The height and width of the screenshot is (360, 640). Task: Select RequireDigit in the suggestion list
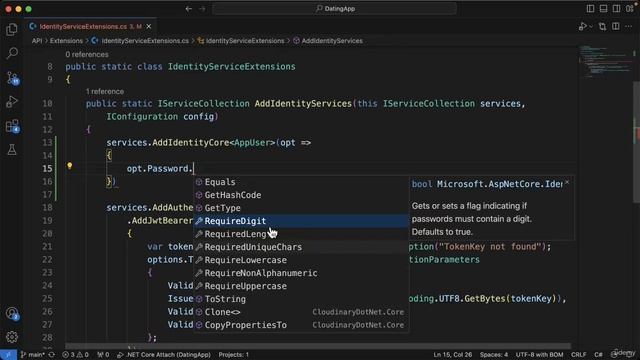301,221
